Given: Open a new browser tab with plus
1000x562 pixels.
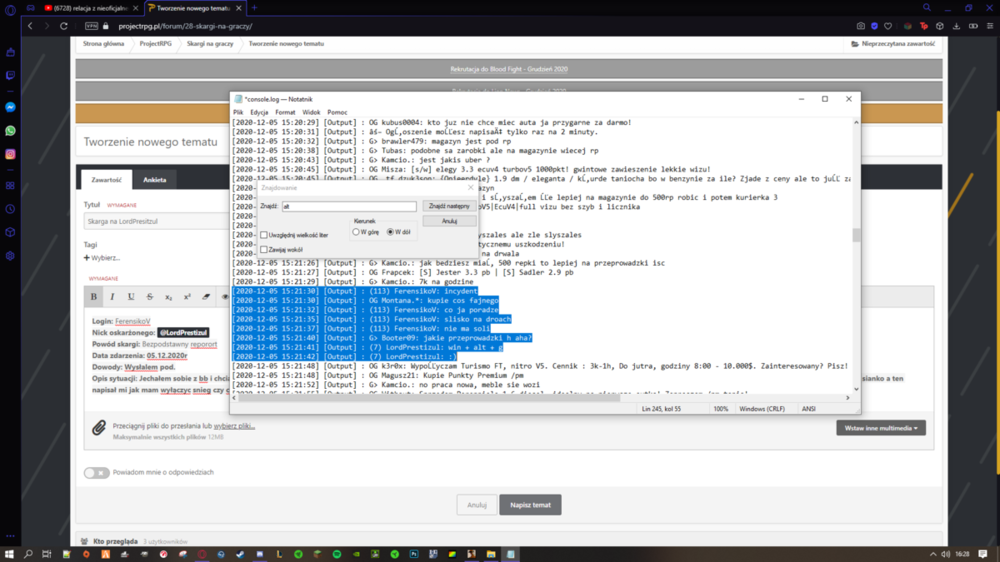Looking at the screenshot, I should (x=254, y=8).
